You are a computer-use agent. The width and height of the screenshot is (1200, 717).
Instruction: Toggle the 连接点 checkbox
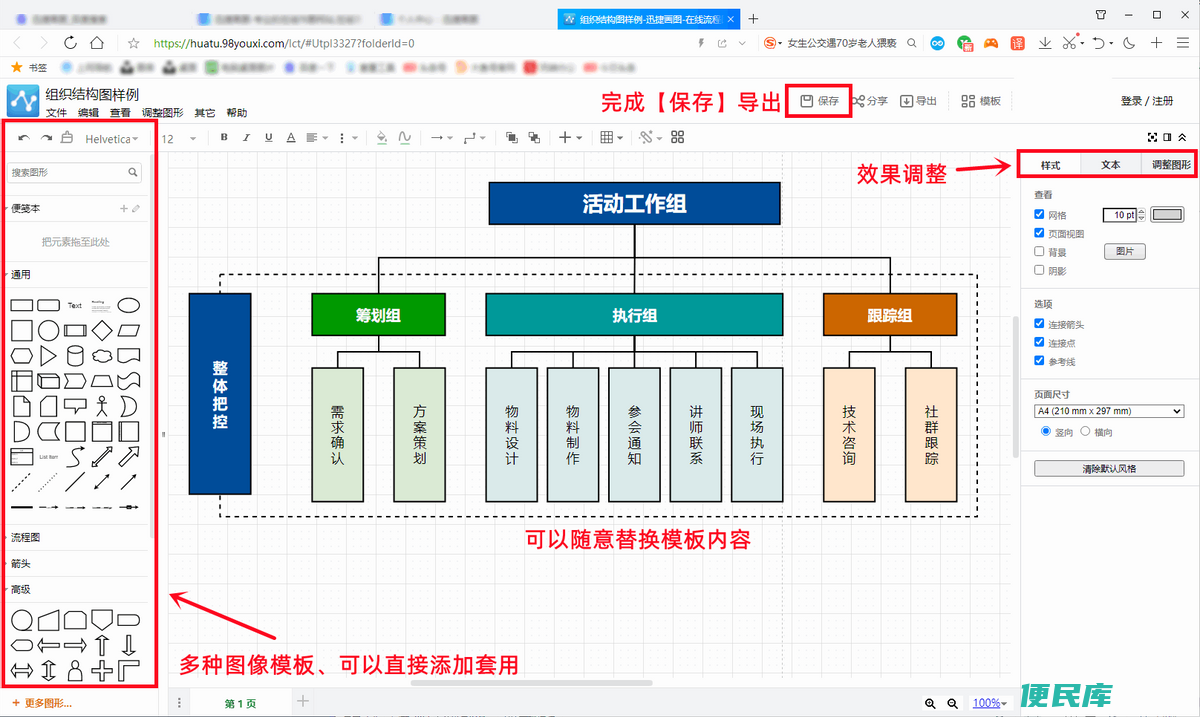pos(1040,342)
